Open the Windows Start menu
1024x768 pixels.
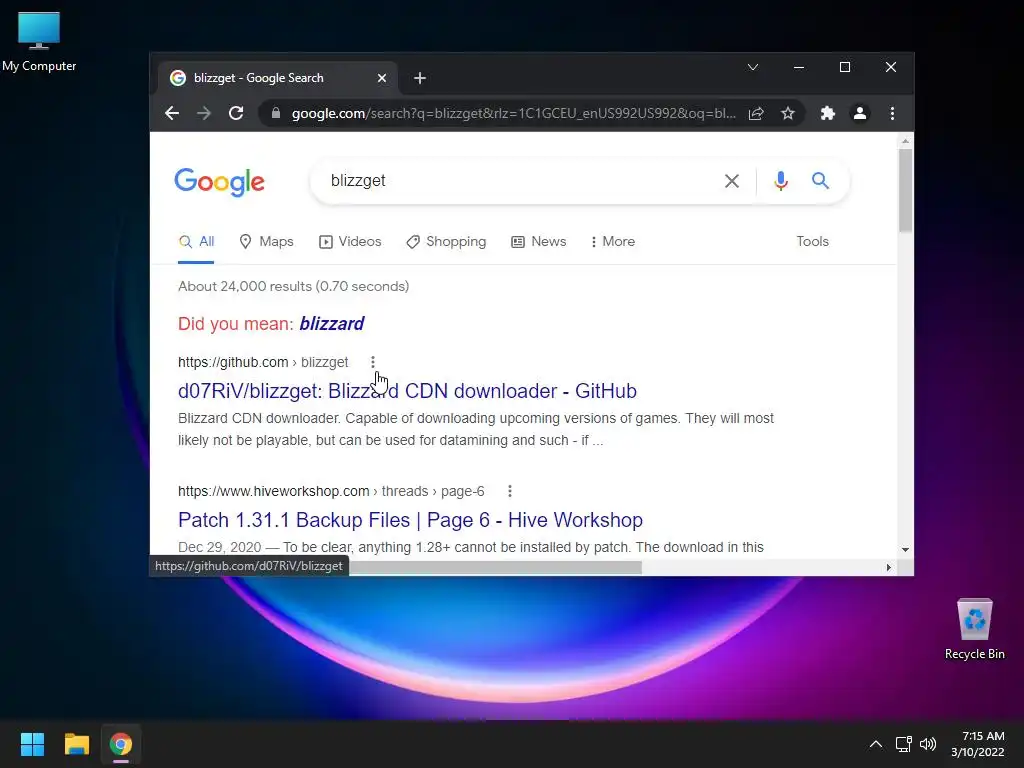[32, 744]
